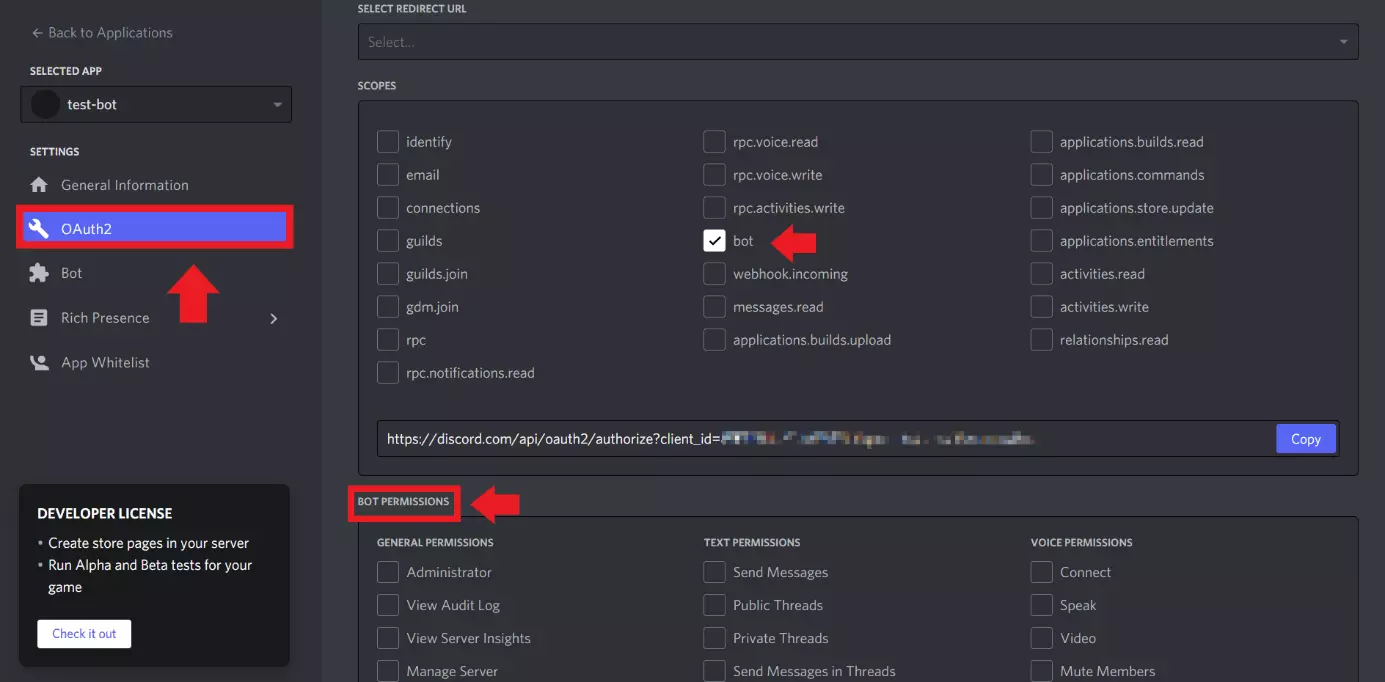Enable the rpc.voice.read scope checkbox
This screenshot has height=682, width=1385.
[714, 142]
